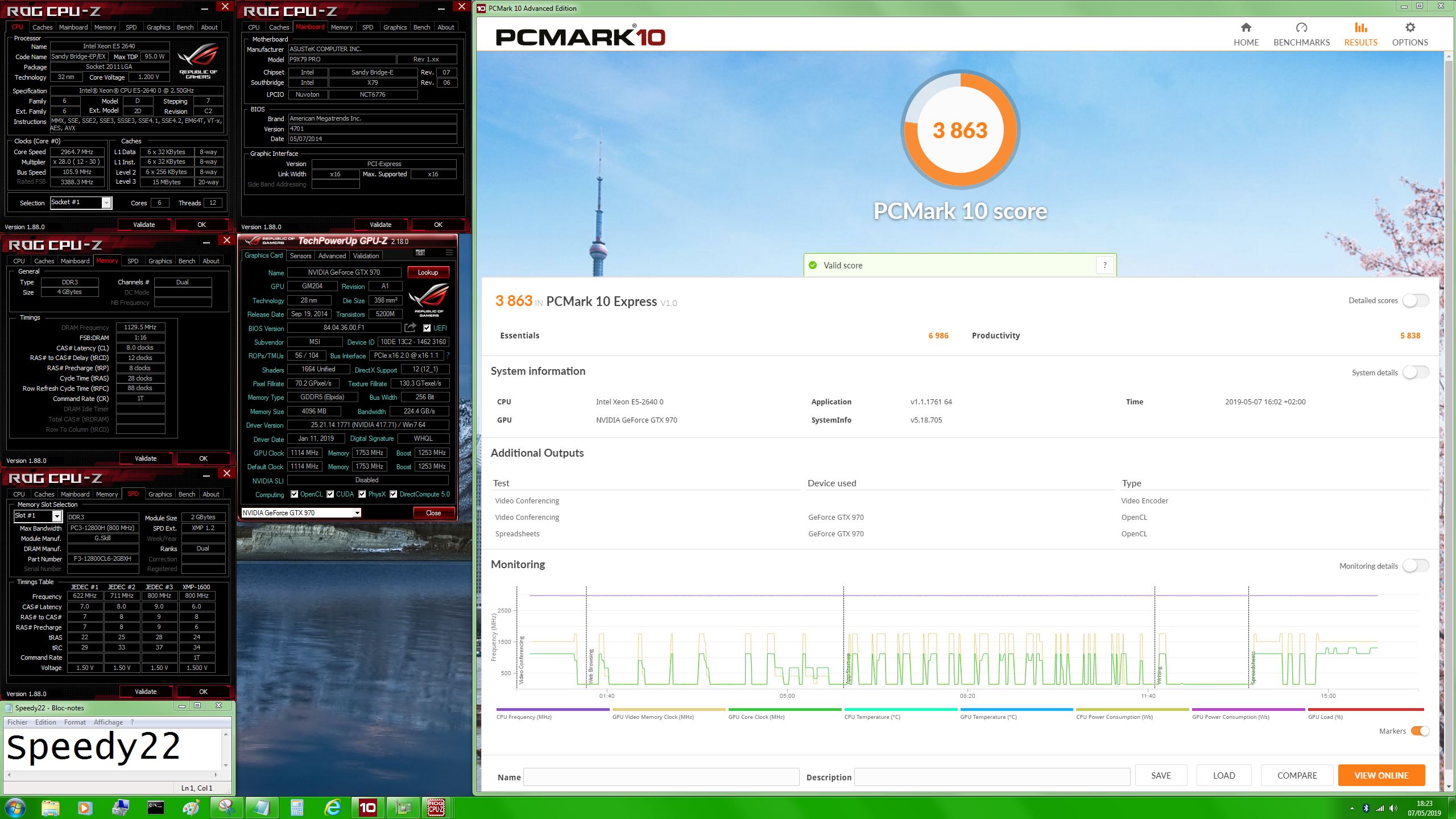Screen dimensions: 1456x819
Task: Open the Affichage menu in Notepad
Action: click(108, 722)
